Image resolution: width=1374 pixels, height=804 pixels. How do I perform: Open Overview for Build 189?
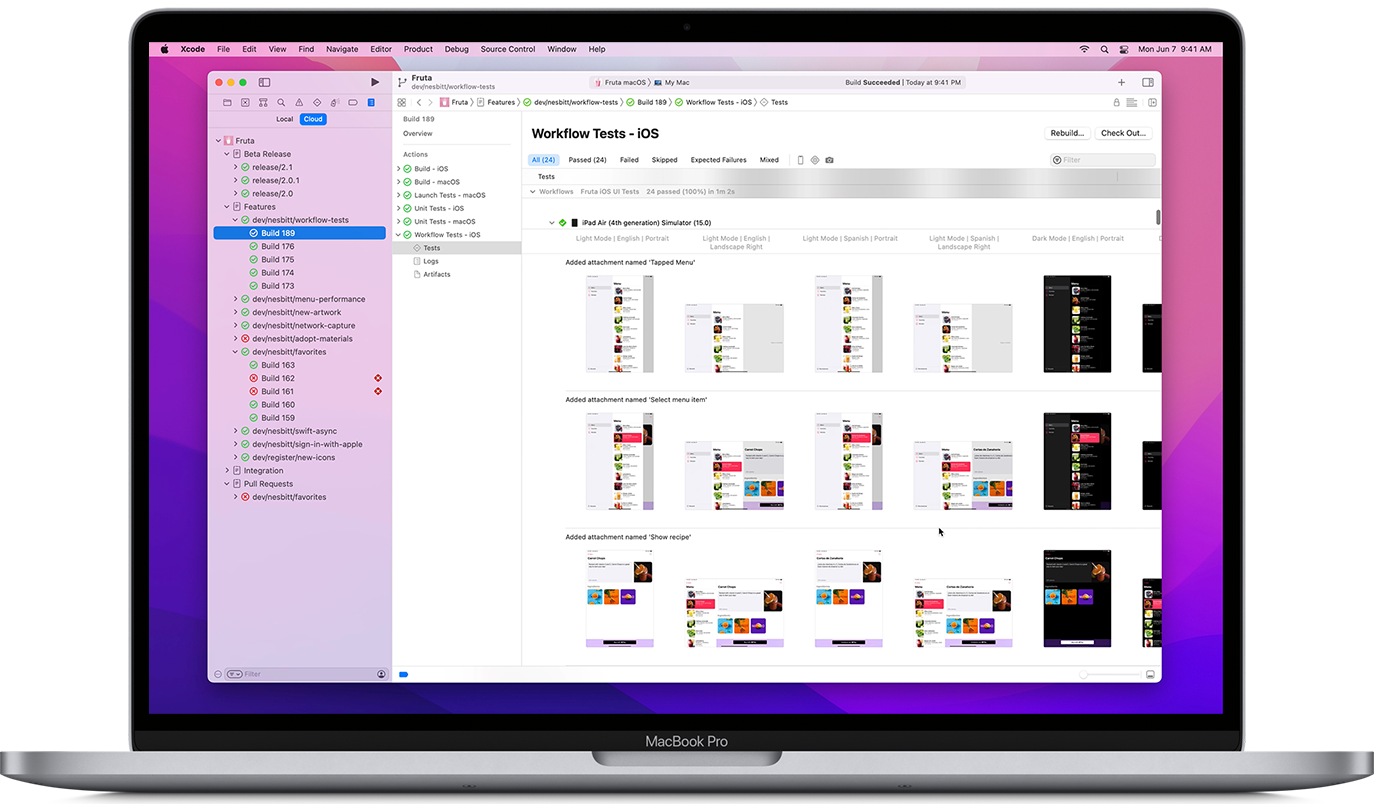coord(418,133)
